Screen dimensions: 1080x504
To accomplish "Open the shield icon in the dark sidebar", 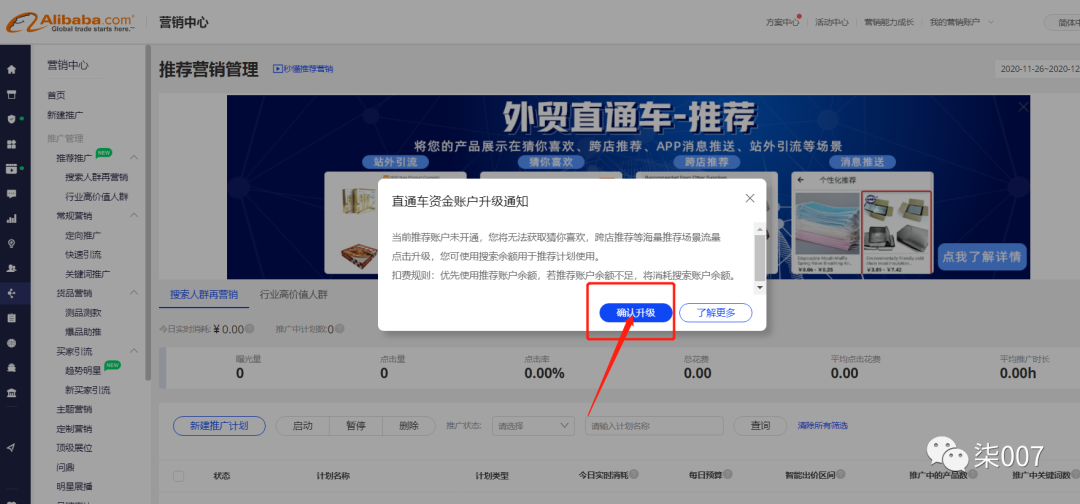I will point(11,119).
